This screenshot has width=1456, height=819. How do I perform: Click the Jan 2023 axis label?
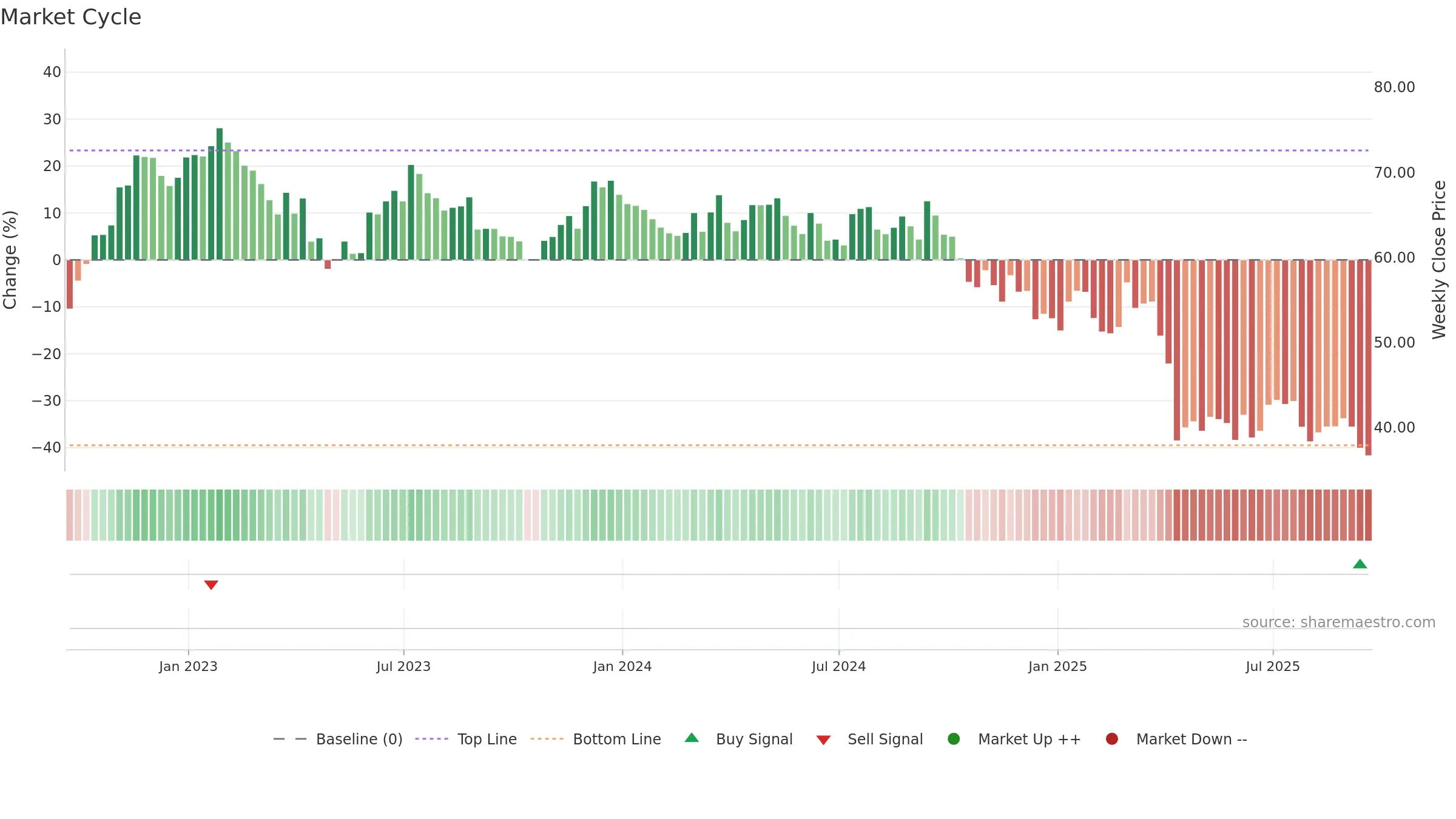[188, 666]
